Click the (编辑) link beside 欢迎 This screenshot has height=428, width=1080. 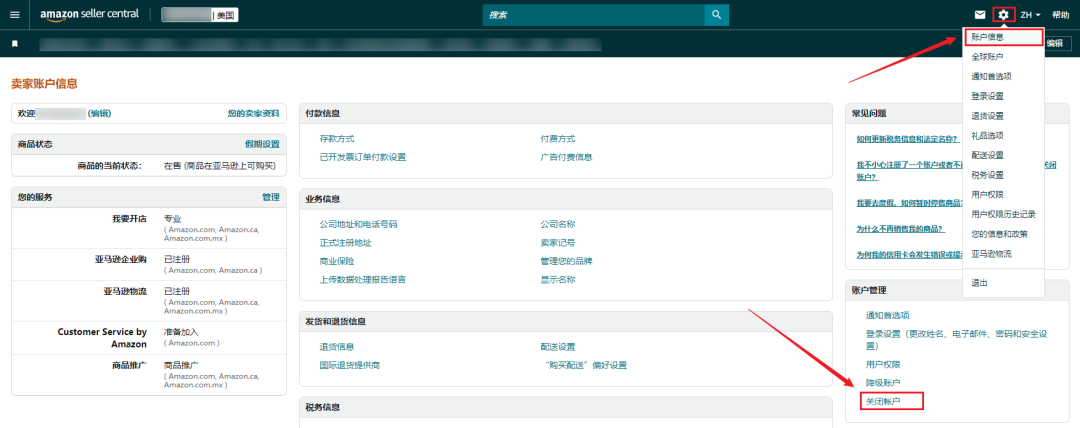point(99,113)
